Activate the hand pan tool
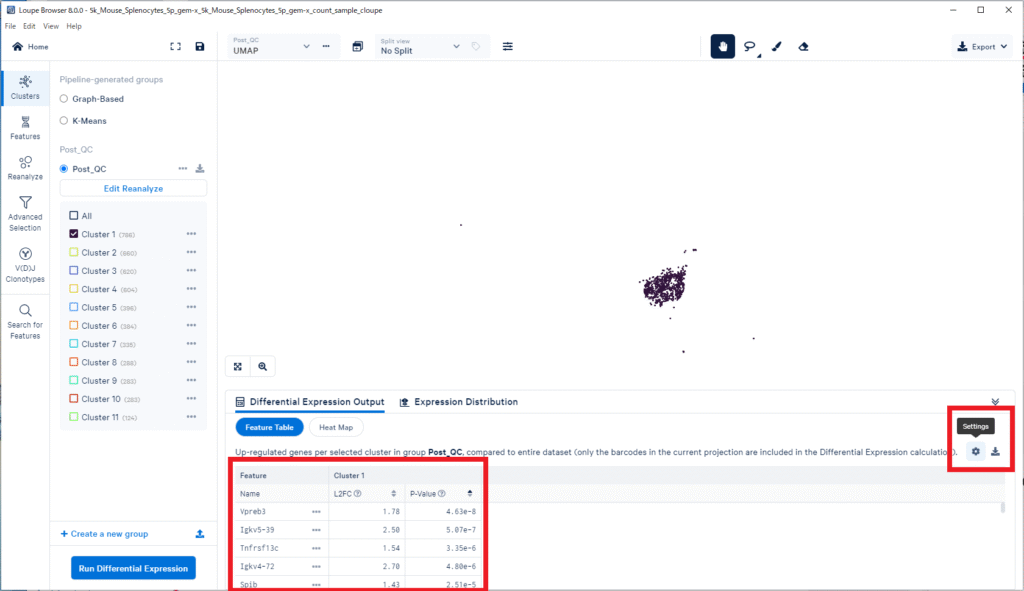 [x=722, y=46]
